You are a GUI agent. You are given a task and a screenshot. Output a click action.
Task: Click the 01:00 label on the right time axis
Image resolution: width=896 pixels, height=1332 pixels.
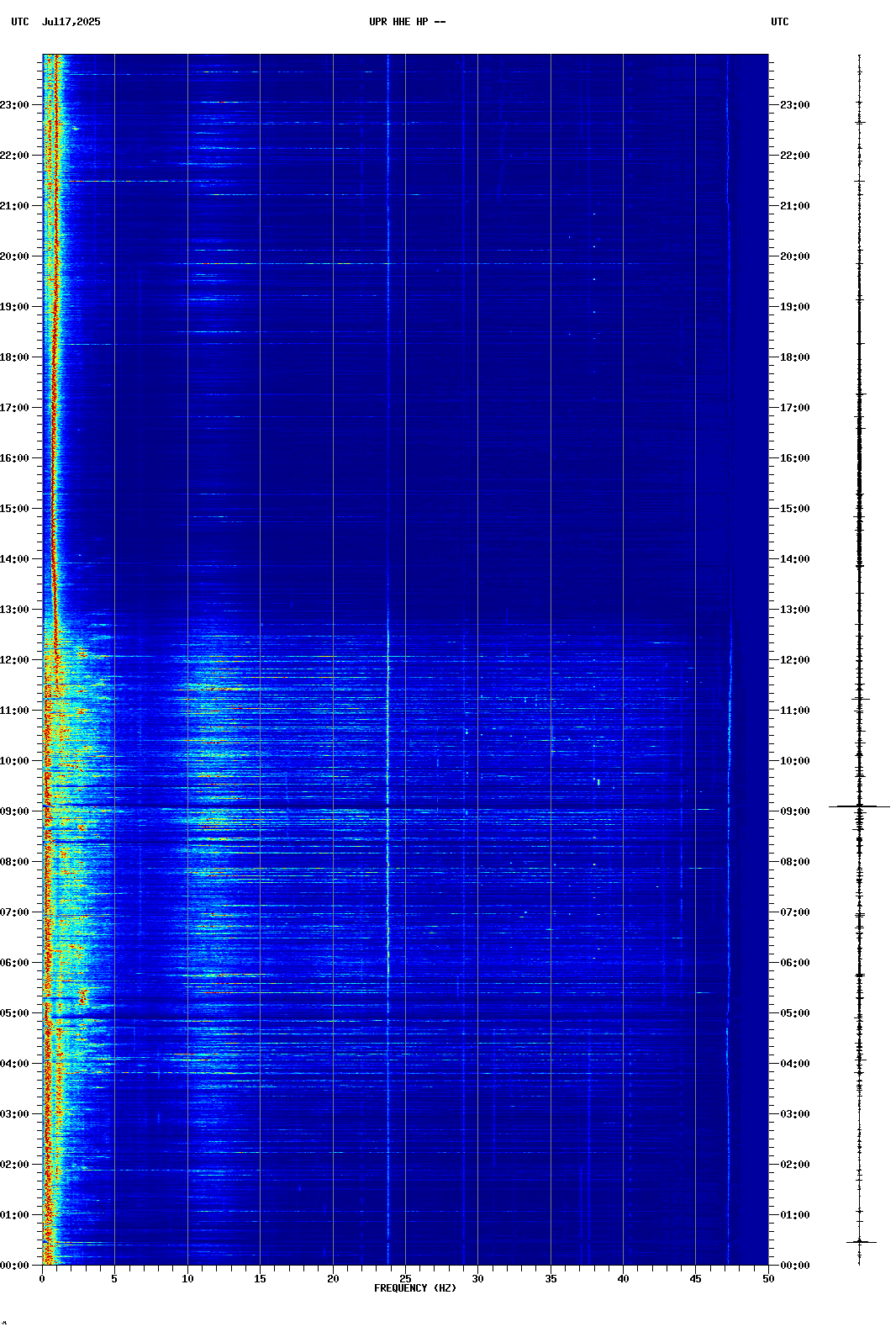[x=795, y=1215]
